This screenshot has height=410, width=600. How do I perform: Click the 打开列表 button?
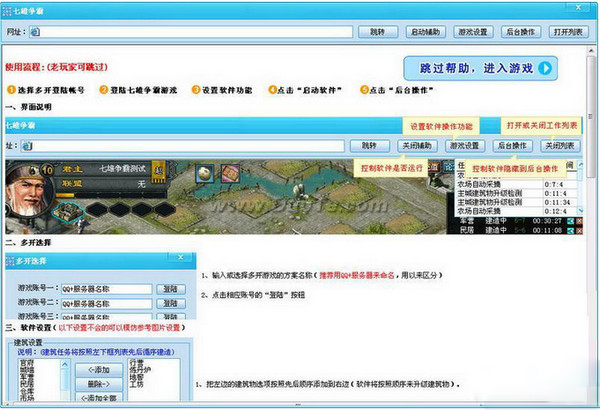pyautogui.click(x=568, y=32)
